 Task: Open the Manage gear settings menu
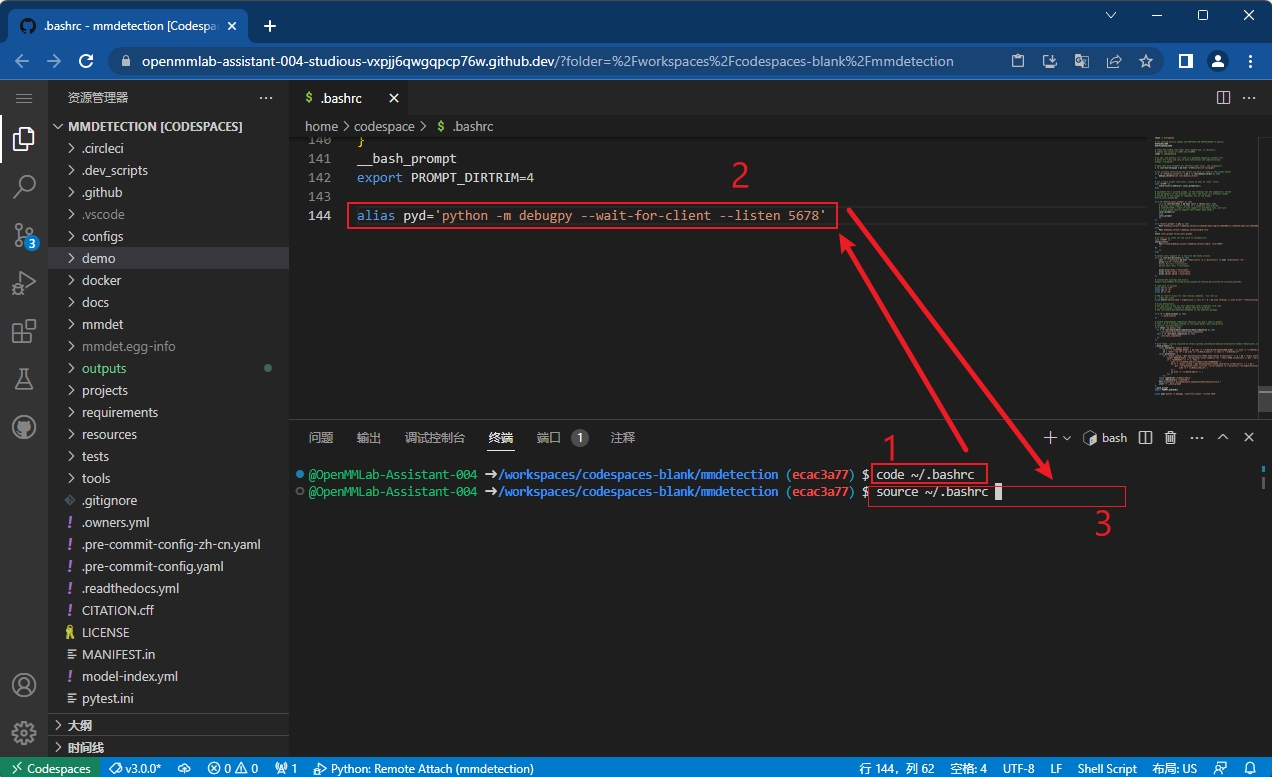point(24,733)
